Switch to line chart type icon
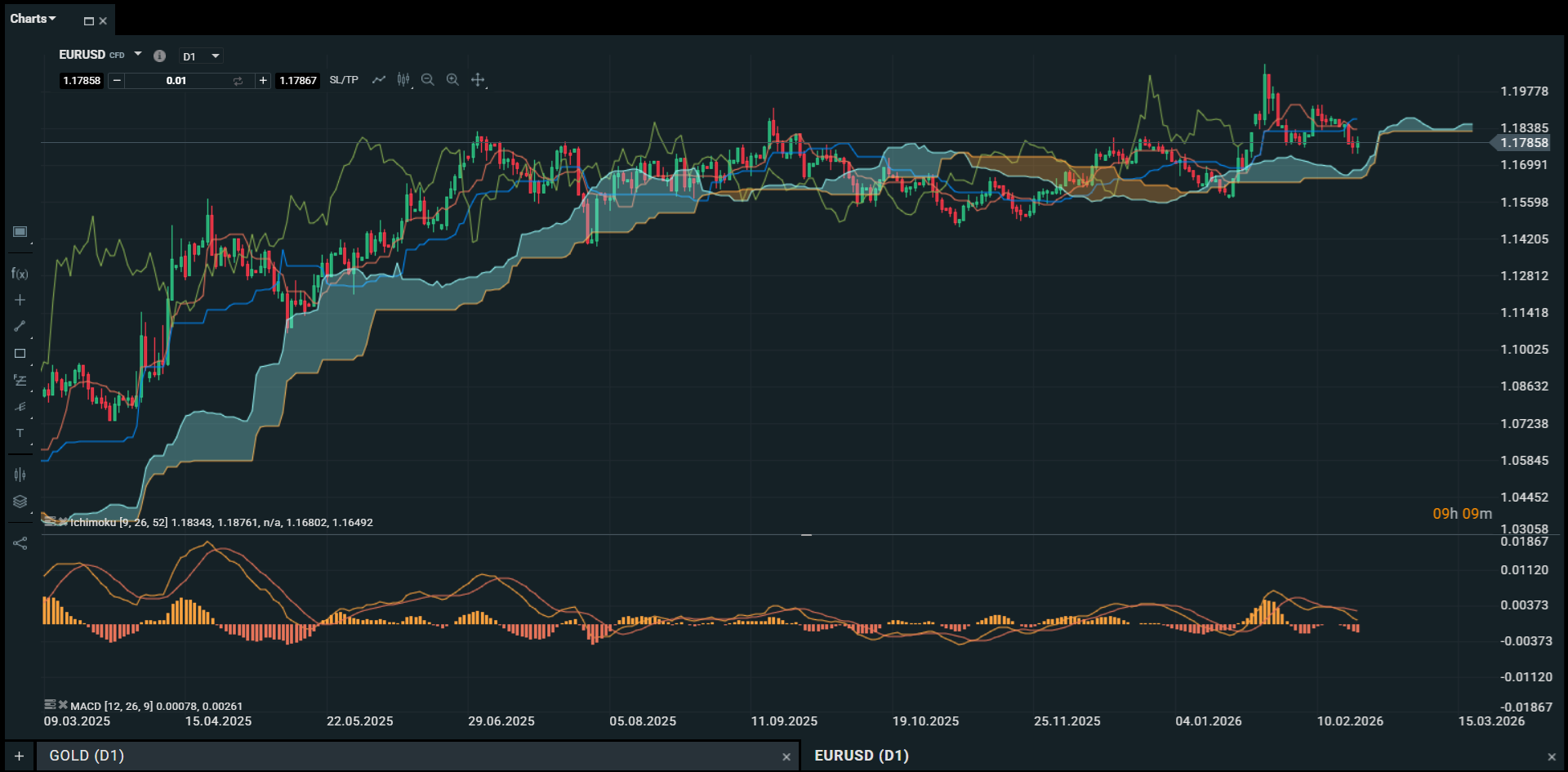Viewport: 1568px width, 772px height. click(x=379, y=80)
